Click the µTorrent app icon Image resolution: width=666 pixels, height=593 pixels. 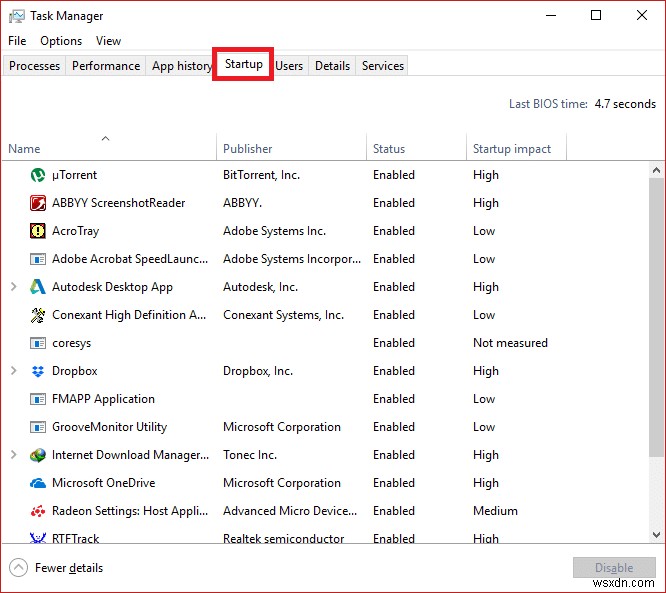[38, 175]
